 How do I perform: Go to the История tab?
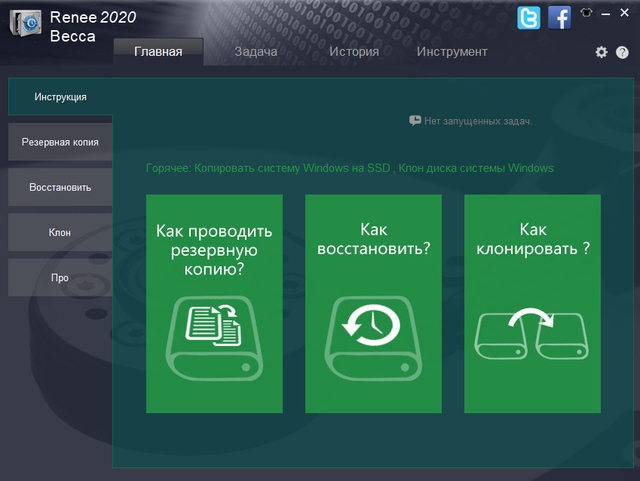[354, 52]
